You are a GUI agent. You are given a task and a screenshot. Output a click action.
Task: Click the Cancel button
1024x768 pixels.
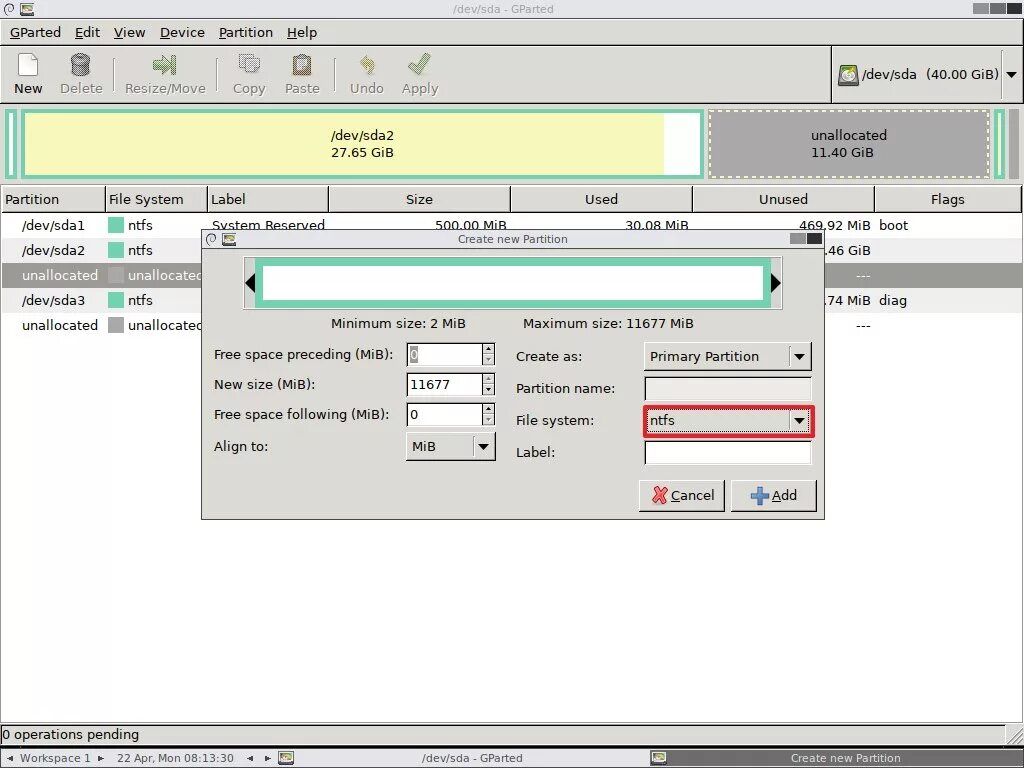[x=682, y=496]
